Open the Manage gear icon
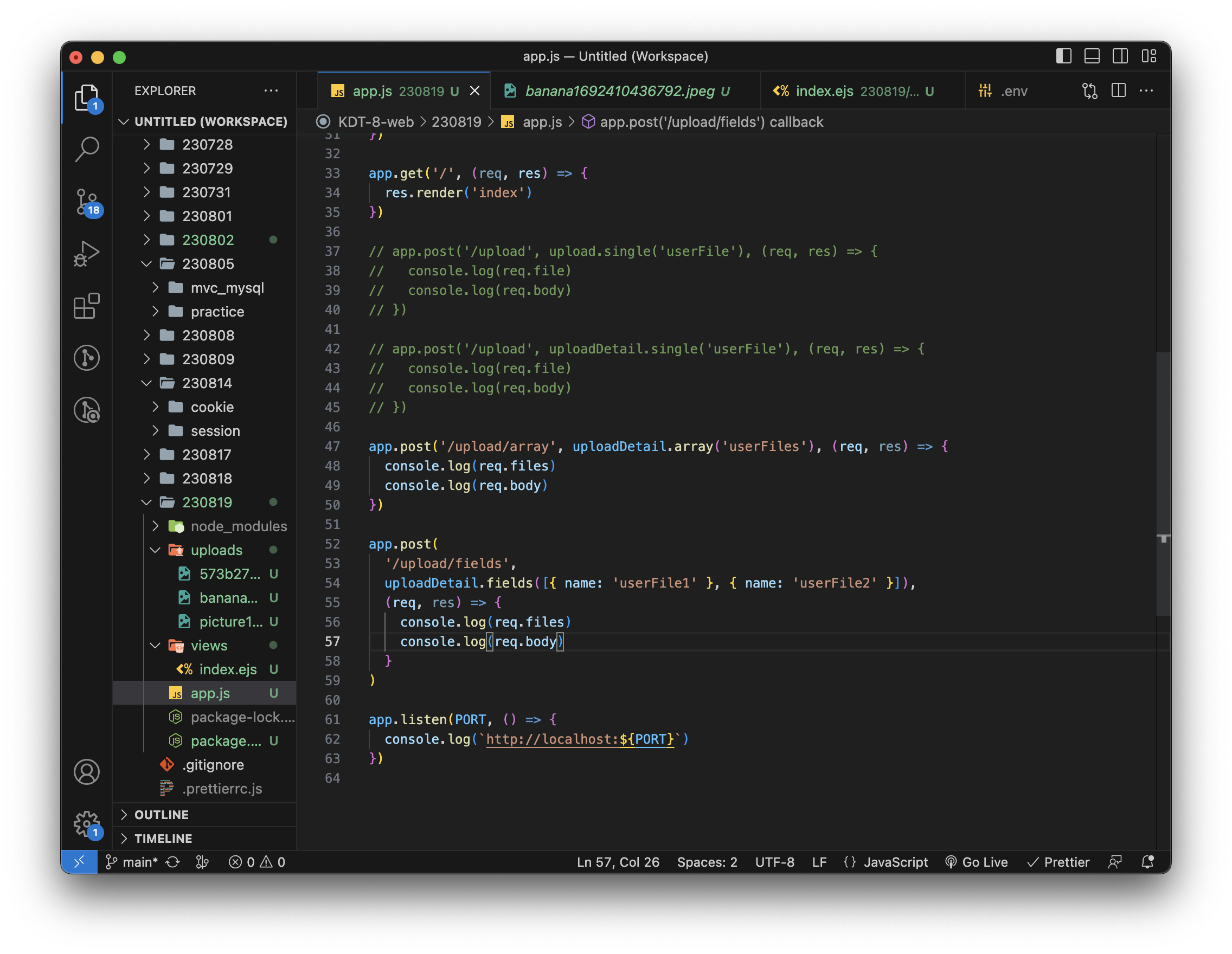Image resolution: width=1232 pixels, height=954 pixels. pyautogui.click(x=86, y=824)
